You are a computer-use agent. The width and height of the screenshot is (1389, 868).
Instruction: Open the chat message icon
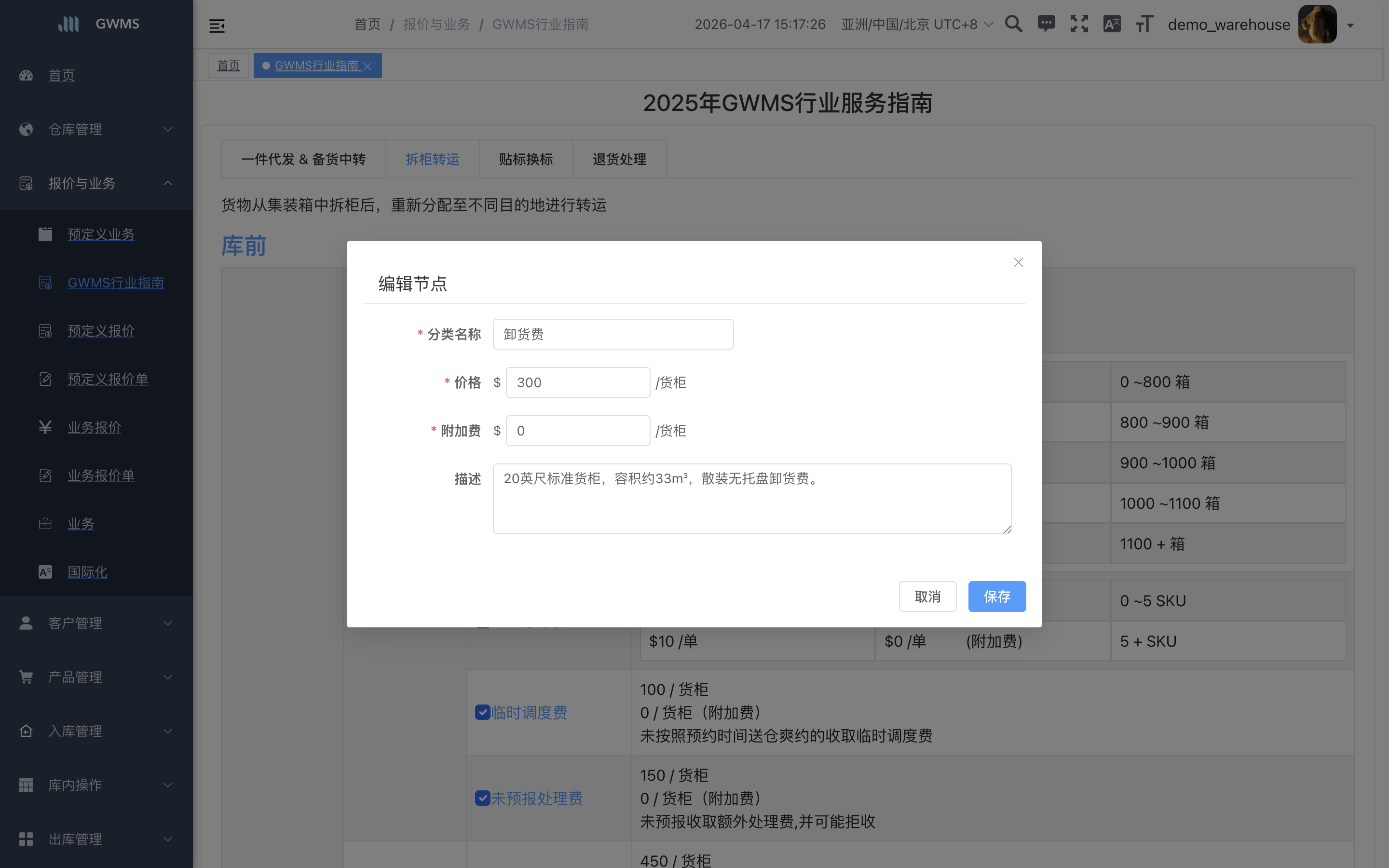pos(1047,24)
